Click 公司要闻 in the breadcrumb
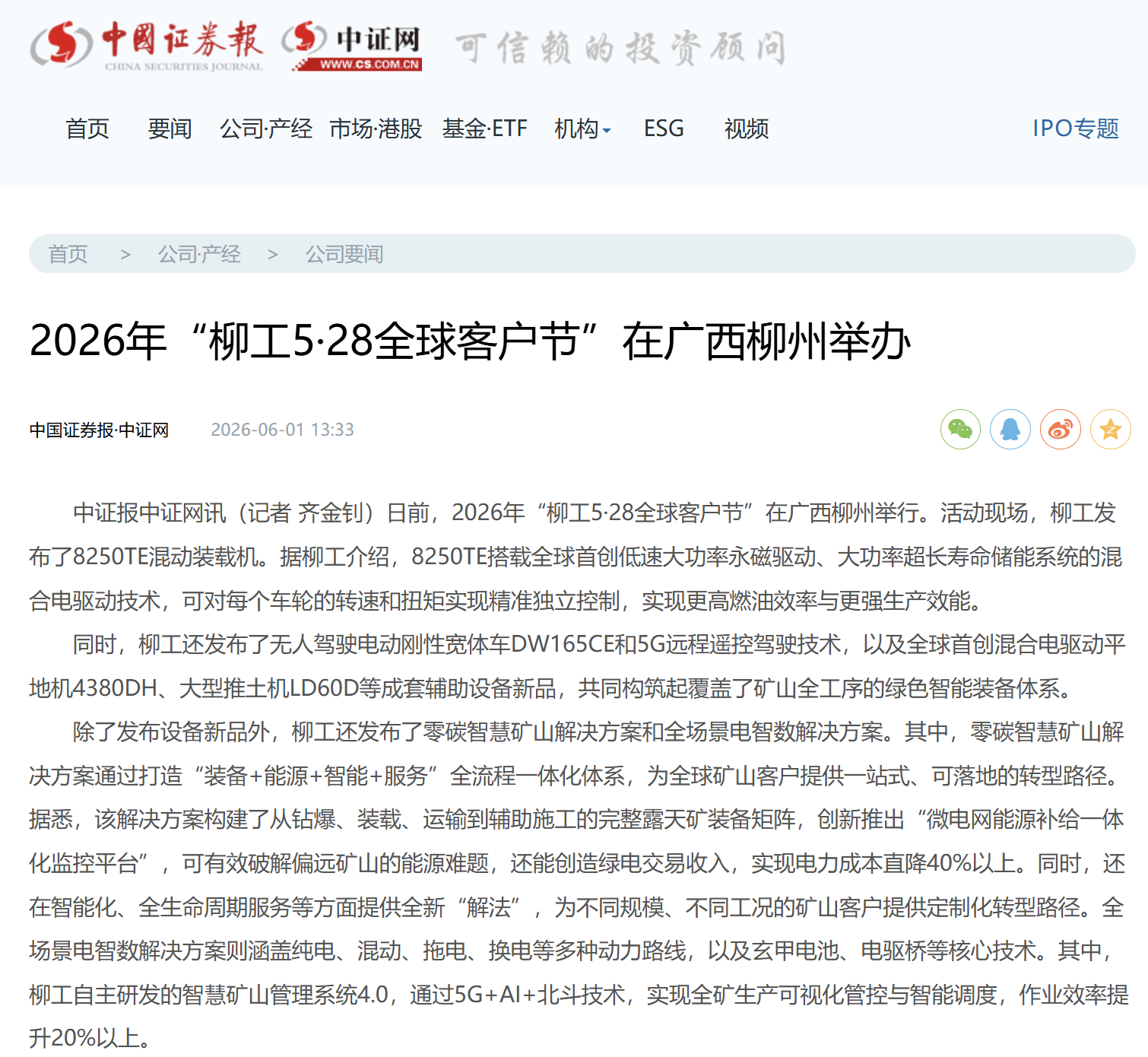 344,254
